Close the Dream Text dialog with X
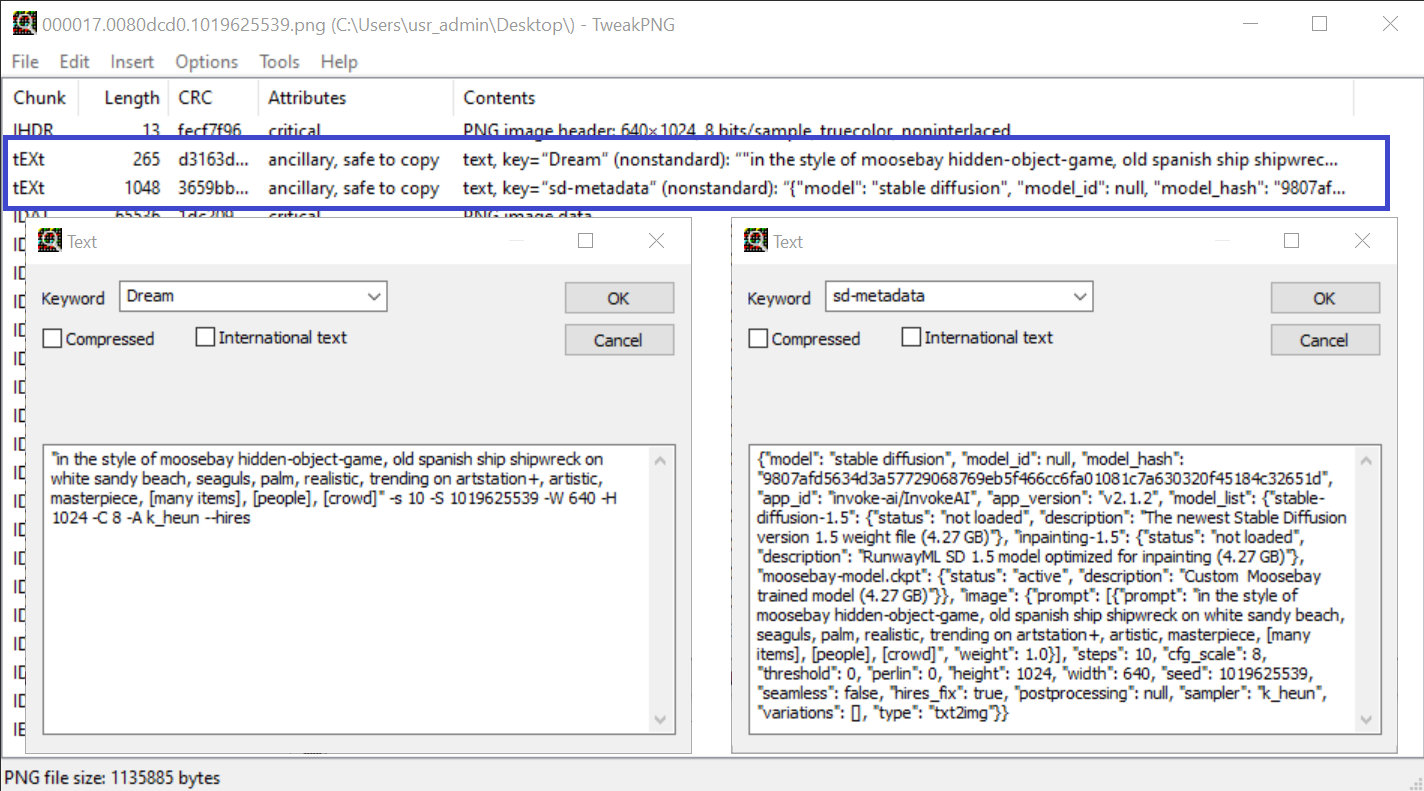This screenshot has width=1424, height=791. coord(656,241)
